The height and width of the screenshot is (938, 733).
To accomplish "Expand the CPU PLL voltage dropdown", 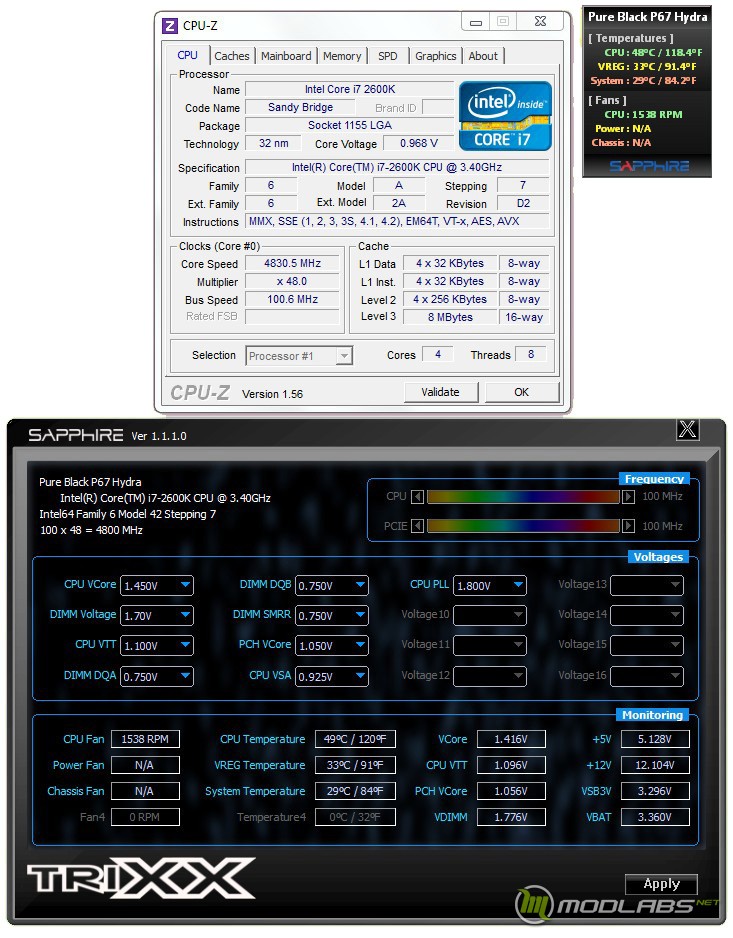I will click(489, 586).
